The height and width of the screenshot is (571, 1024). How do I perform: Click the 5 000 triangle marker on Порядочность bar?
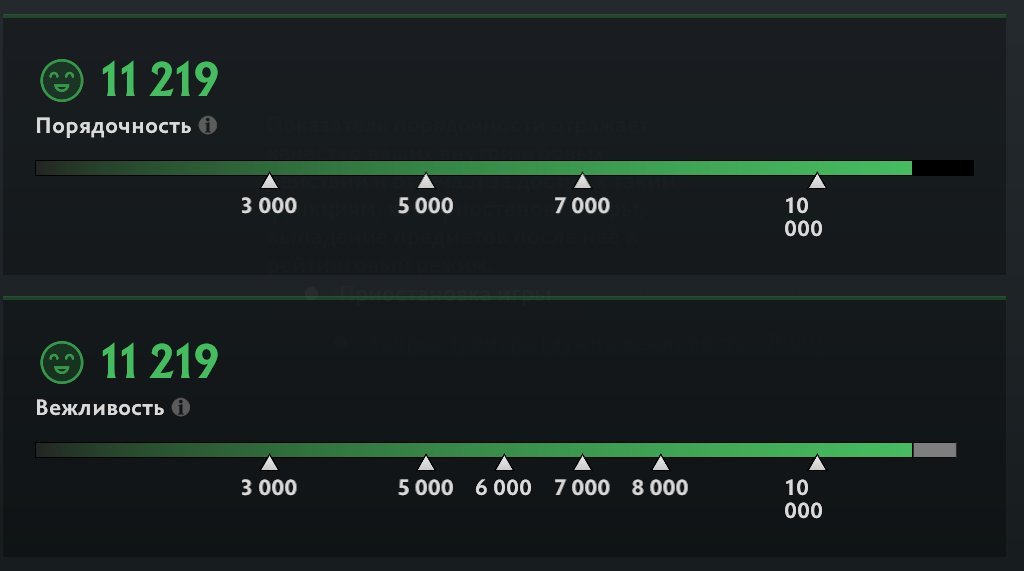[426, 181]
